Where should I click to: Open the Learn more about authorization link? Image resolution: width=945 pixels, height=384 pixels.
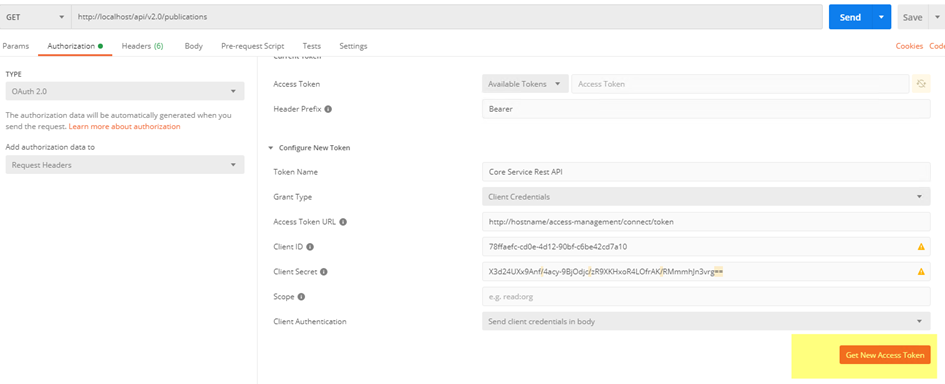124,127
